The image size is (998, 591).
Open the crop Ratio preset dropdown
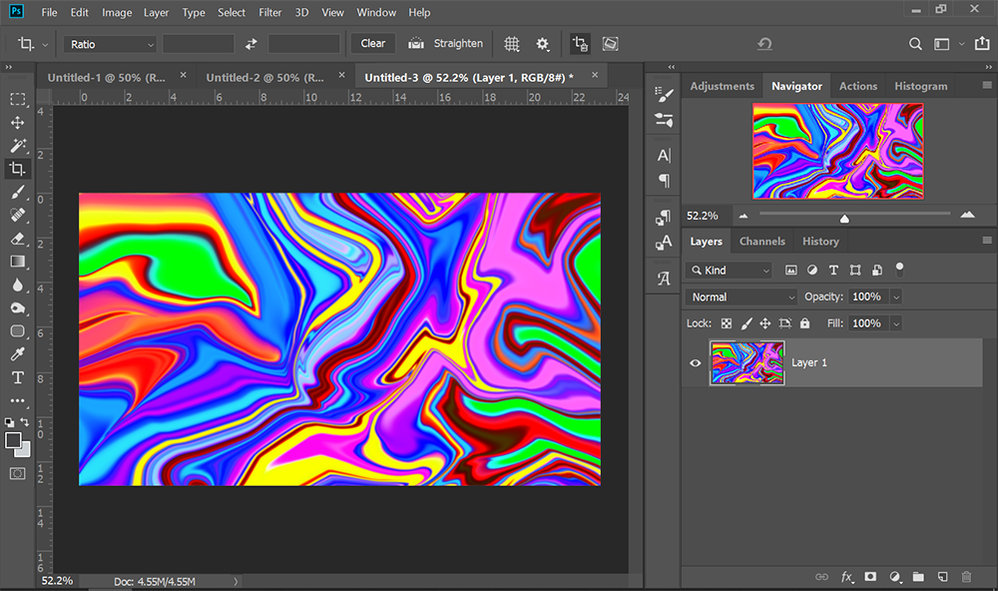pyautogui.click(x=110, y=44)
